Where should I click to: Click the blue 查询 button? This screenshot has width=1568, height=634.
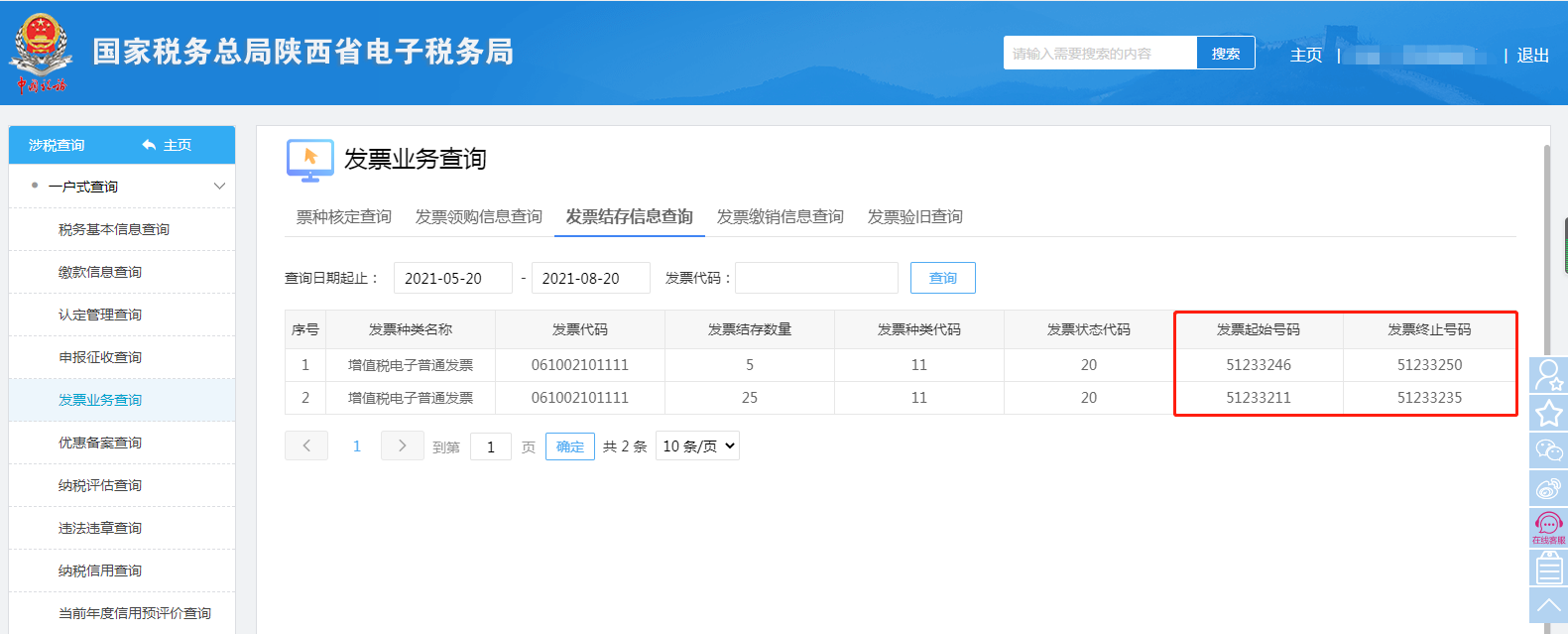click(x=942, y=279)
